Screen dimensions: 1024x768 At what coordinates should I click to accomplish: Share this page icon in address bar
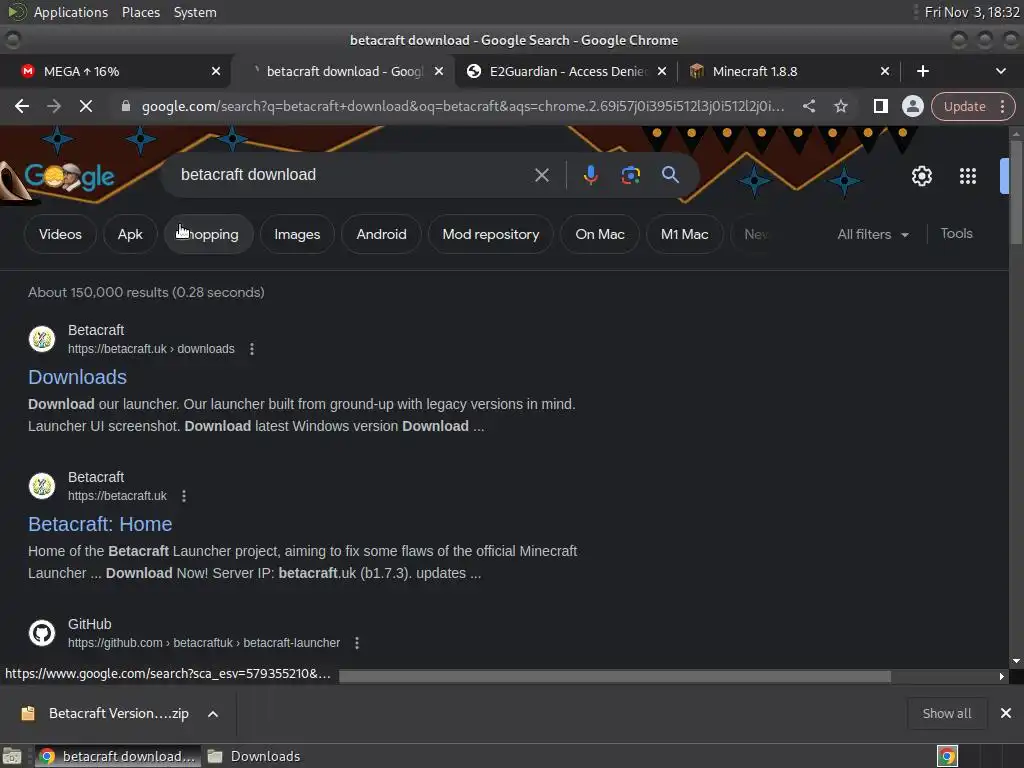pos(808,106)
